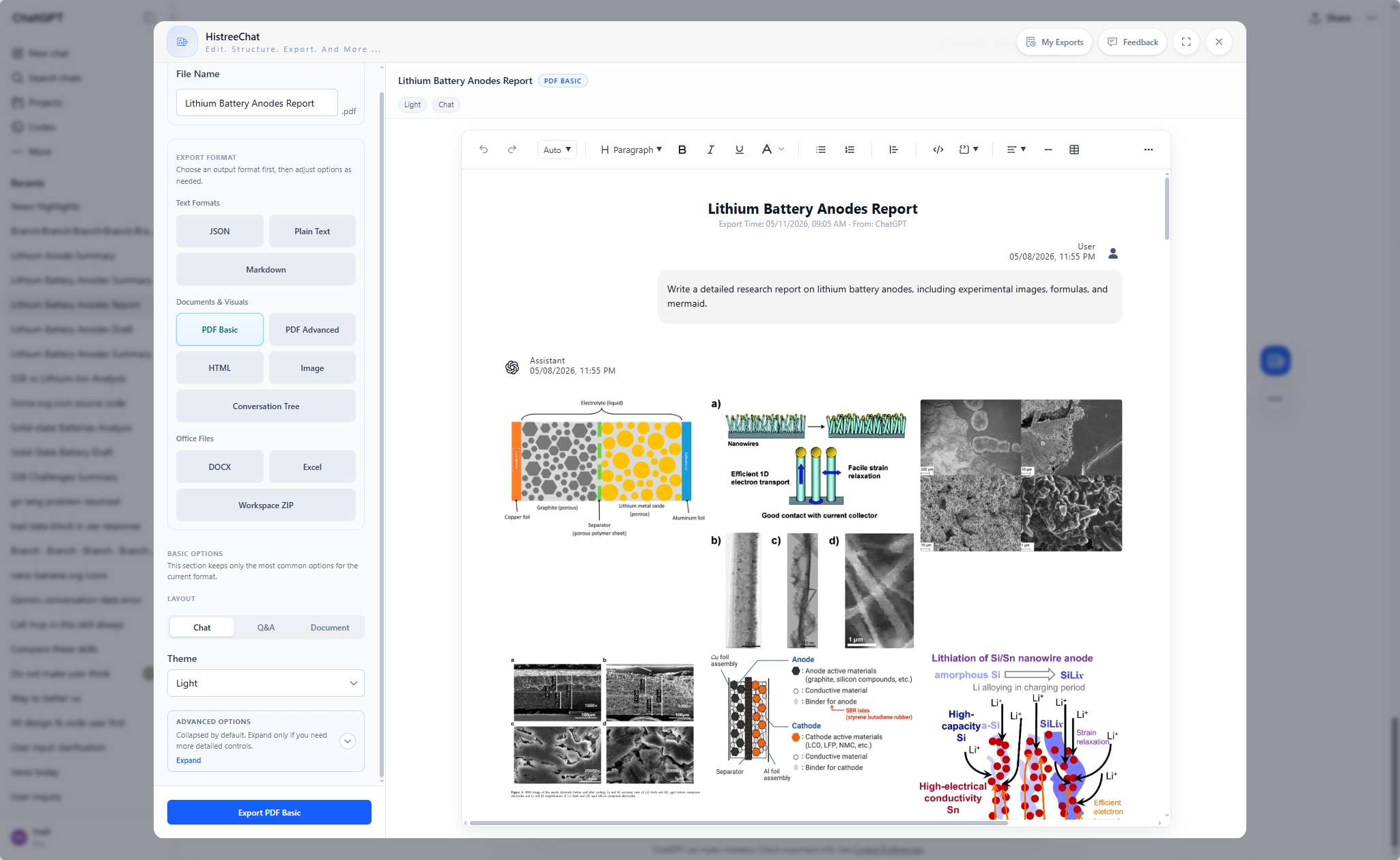Open My Exports
1400x860 pixels.
[x=1054, y=42]
